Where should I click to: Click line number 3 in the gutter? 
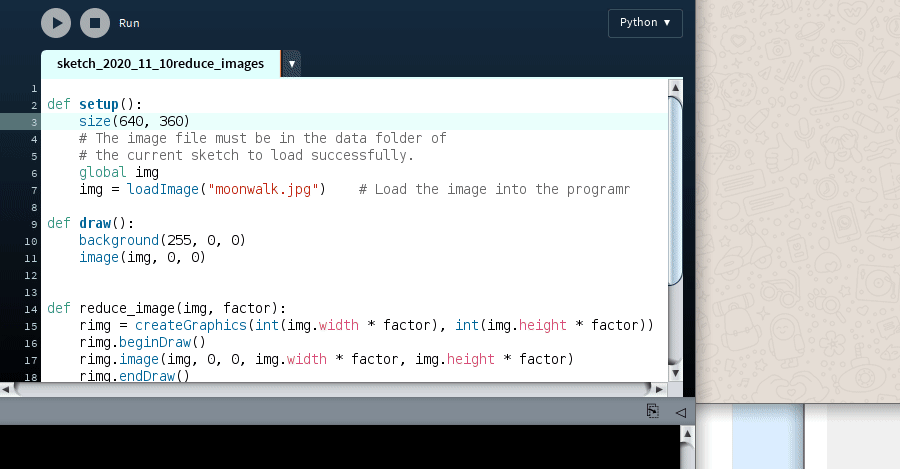pos(34,122)
